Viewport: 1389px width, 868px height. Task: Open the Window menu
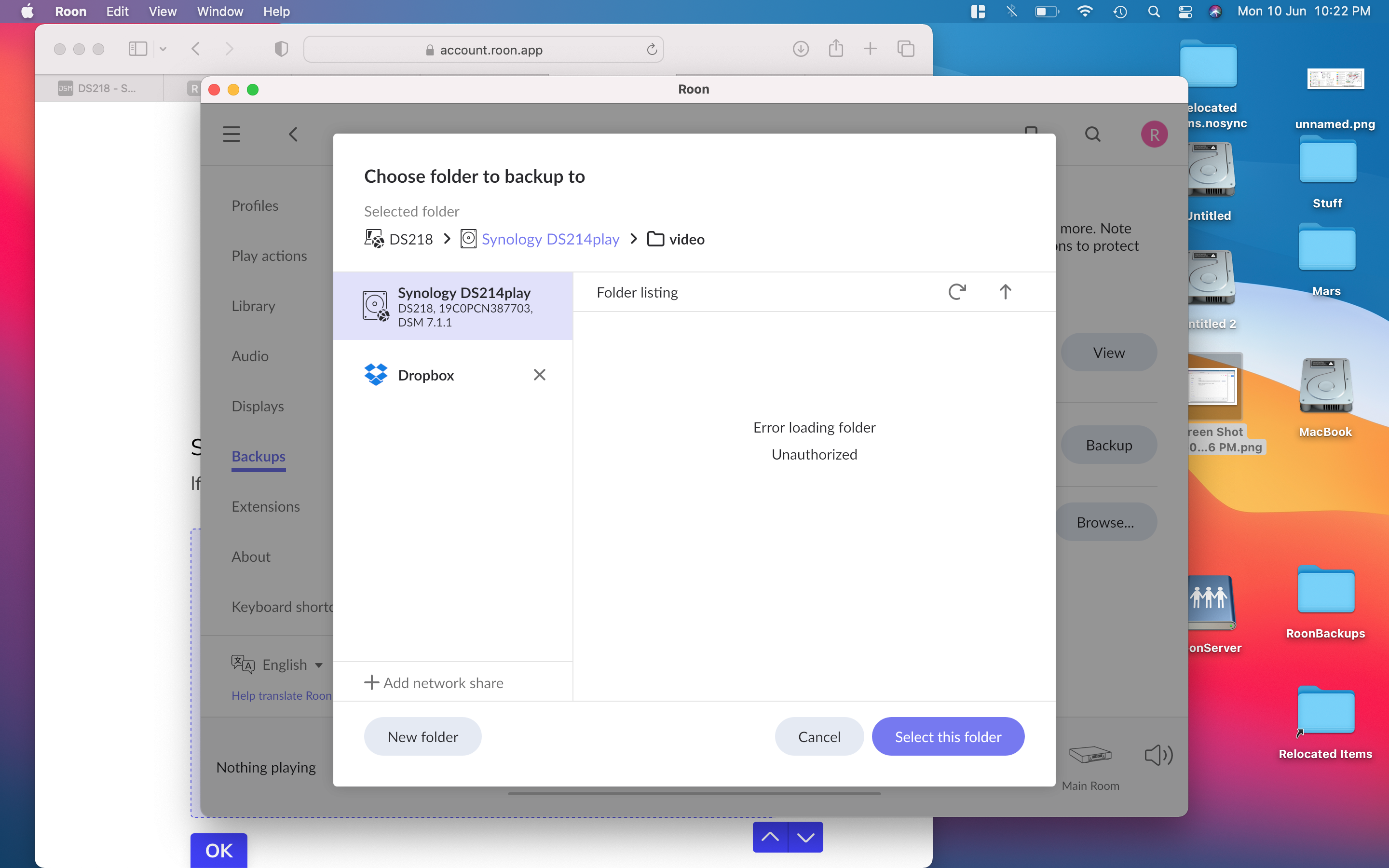[x=220, y=12]
